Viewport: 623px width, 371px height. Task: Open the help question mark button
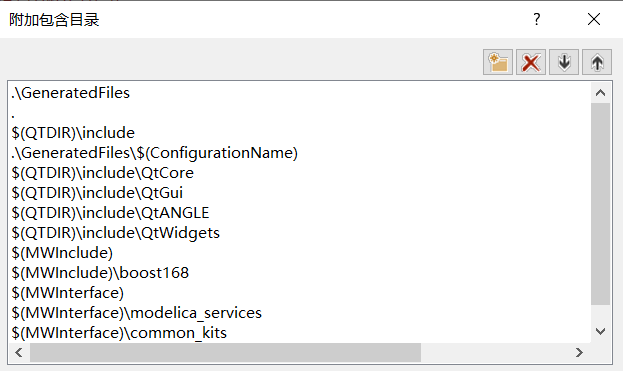(x=537, y=19)
